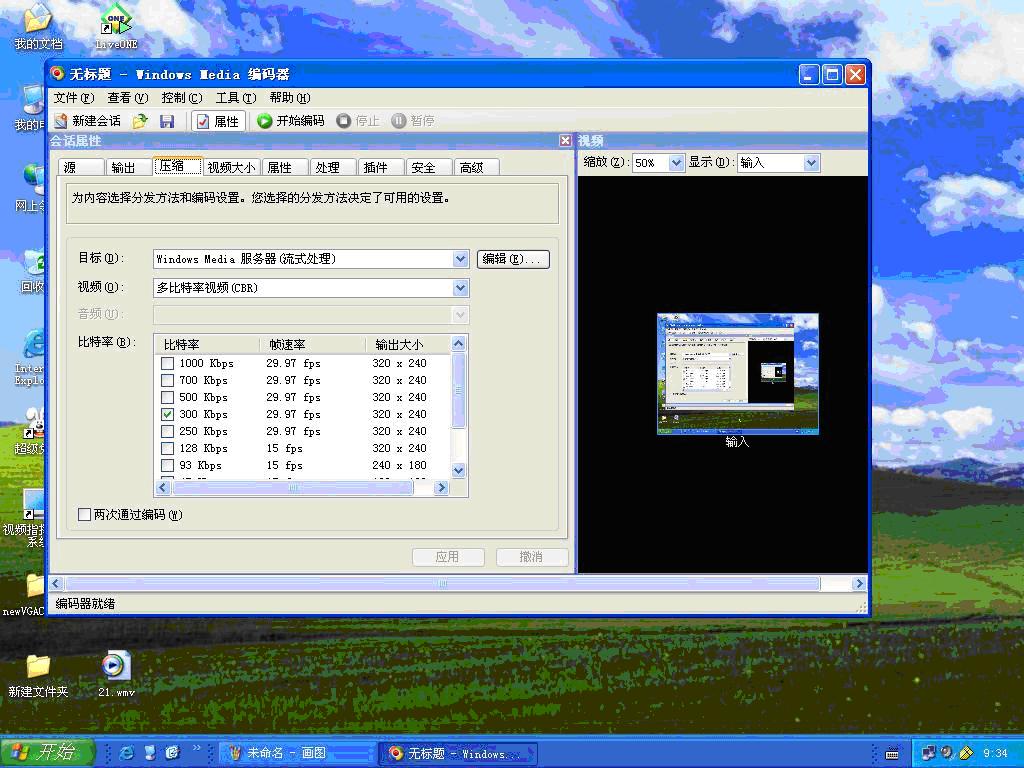Open the 缩放 zoom 50% dropdown
Screen dimensions: 1024x768
(676, 163)
